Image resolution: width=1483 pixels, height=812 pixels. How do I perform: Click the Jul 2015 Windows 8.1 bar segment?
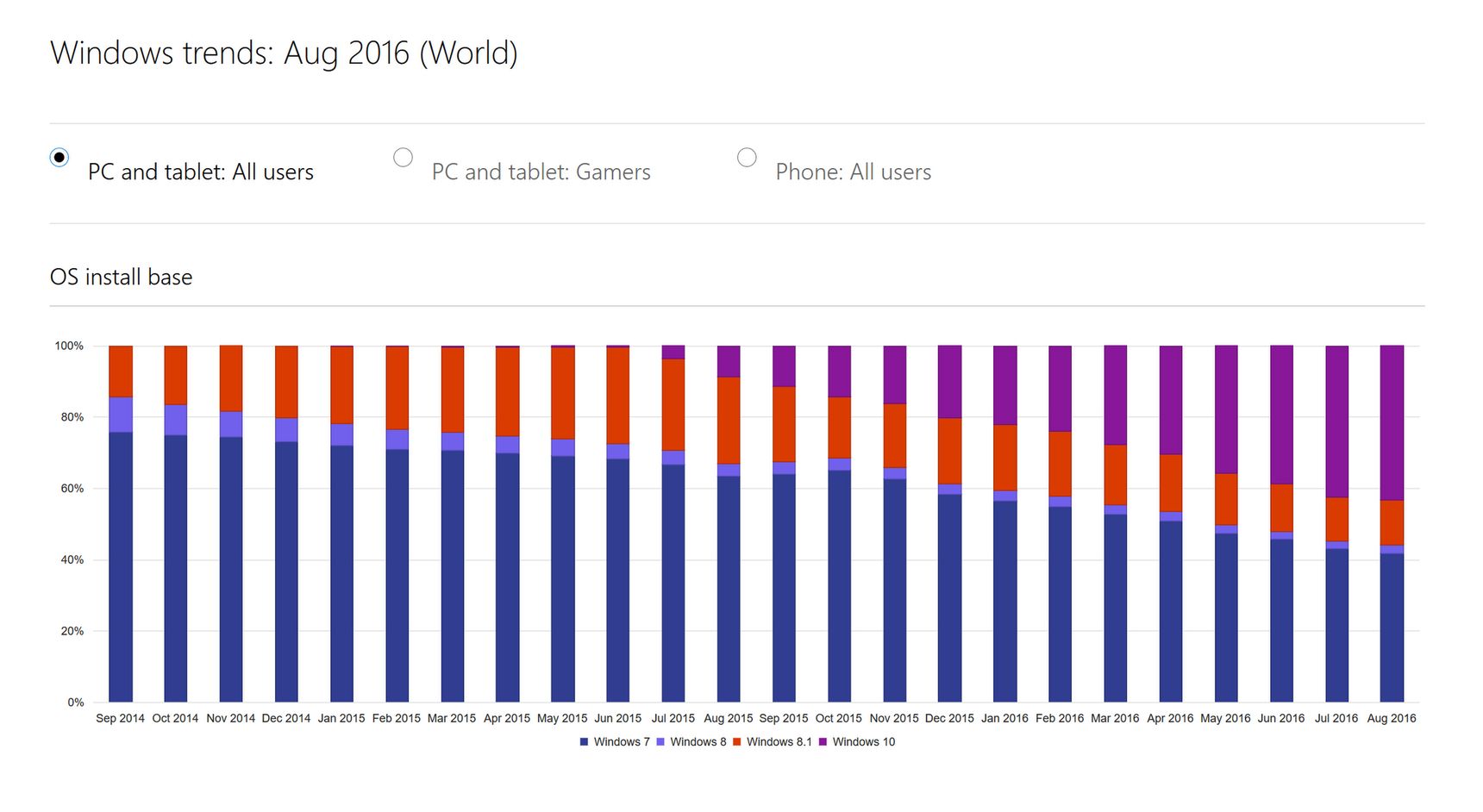click(x=673, y=404)
